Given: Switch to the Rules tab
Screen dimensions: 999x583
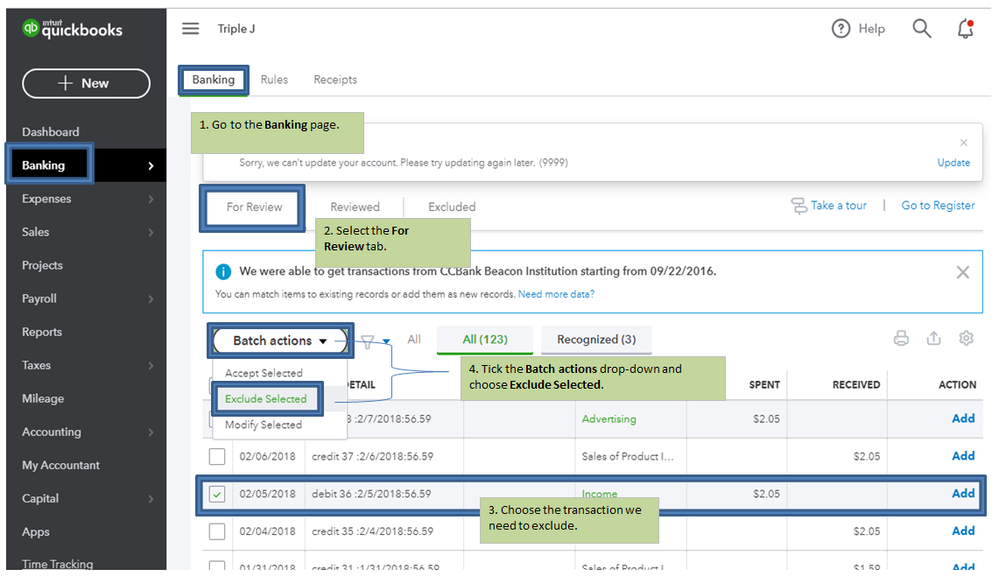Looking at the screenshot, I should point(274,80).
